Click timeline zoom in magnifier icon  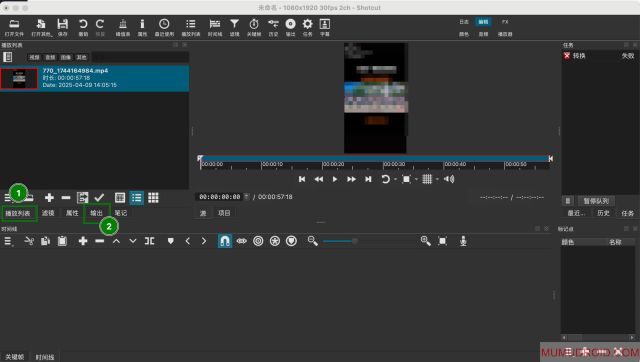point(425,241)
